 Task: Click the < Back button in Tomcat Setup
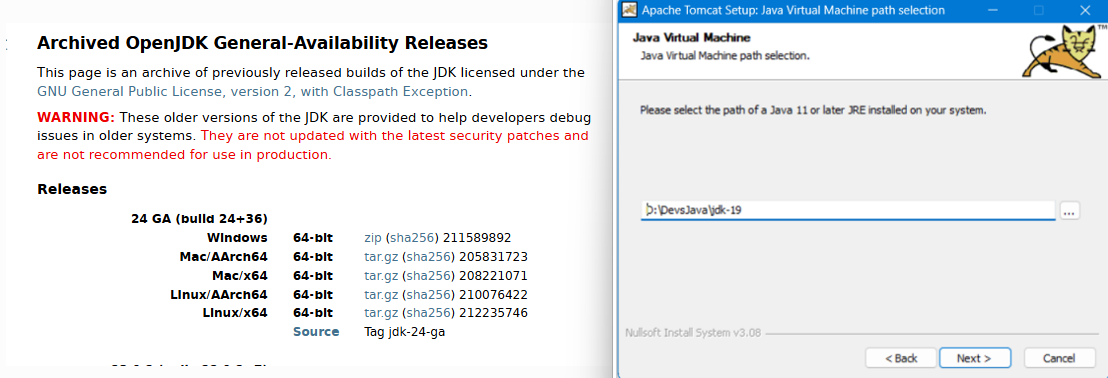(x=901, y=358)
